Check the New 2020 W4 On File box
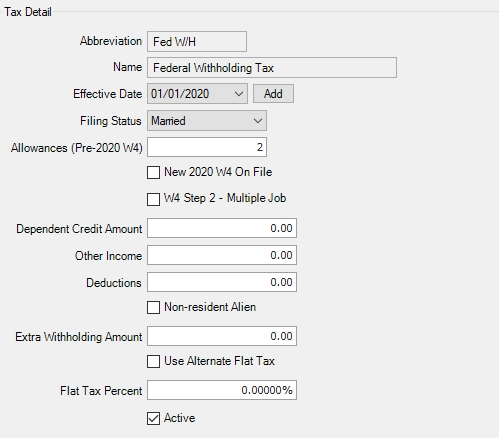The image size is (499, 438). click(x=153, y=173)
